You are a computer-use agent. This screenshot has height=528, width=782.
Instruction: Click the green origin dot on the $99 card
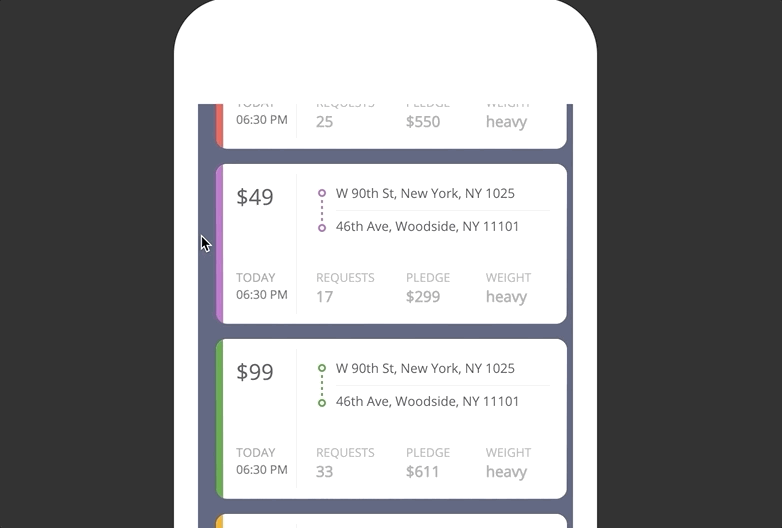pyautogui.click(x=322, y=368)
